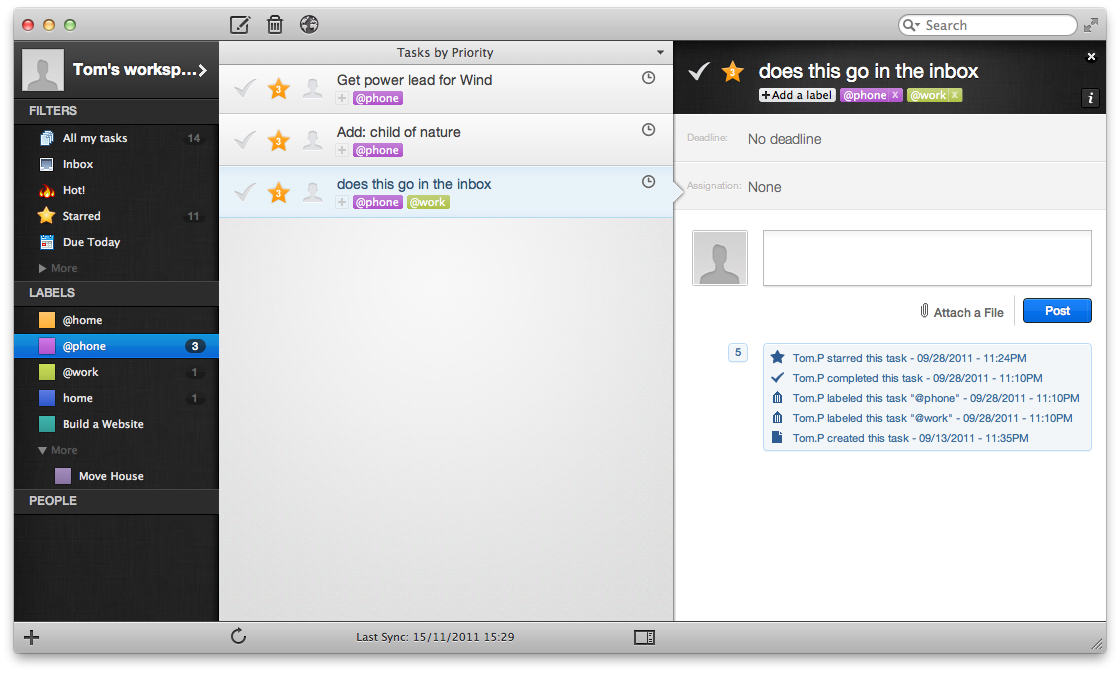This screenshot has width=1120, height=673.
Task: Open info icon in task detail header
Action: tap(1090, 99)
